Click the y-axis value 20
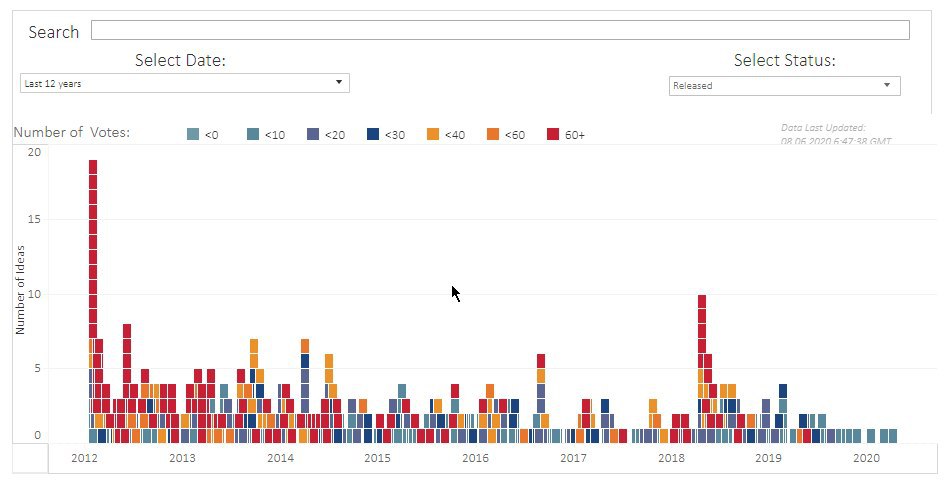 [34, 152]
